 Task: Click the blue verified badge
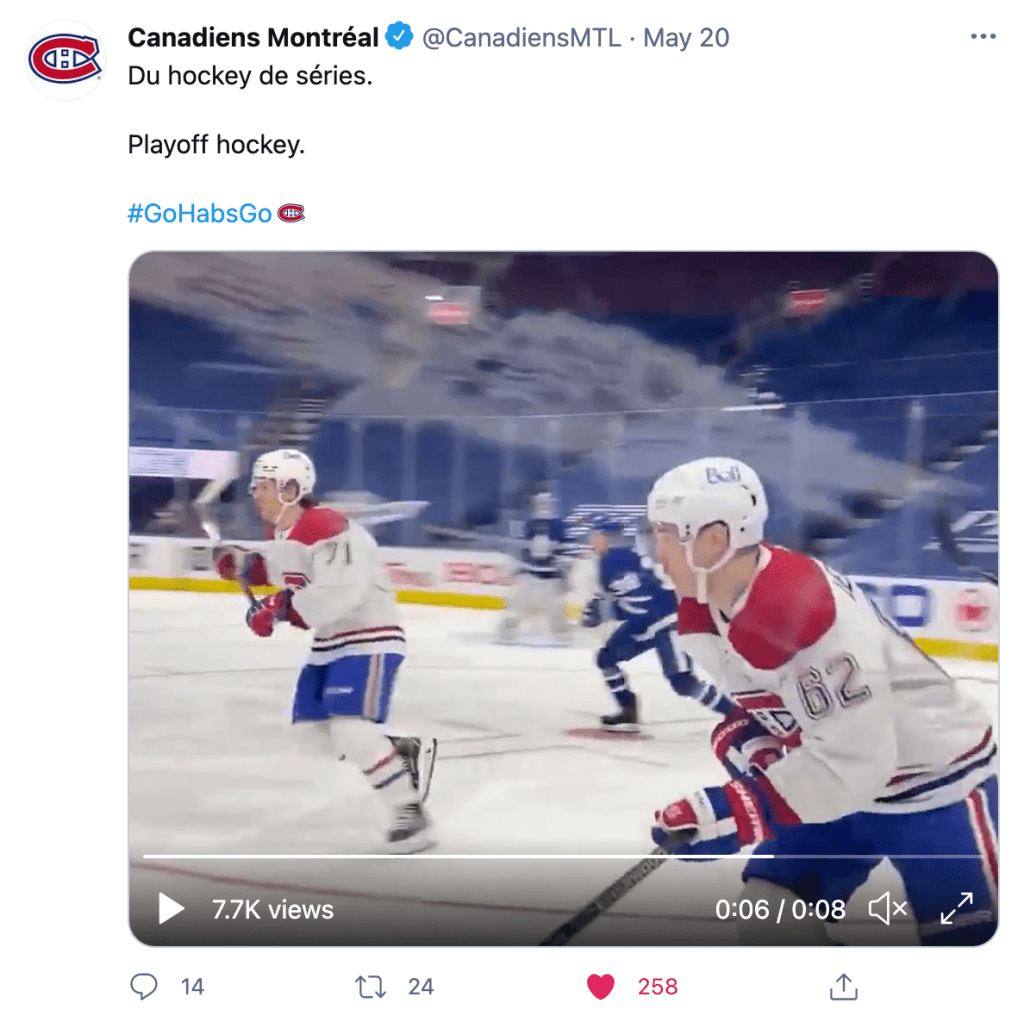click(400, 38)
